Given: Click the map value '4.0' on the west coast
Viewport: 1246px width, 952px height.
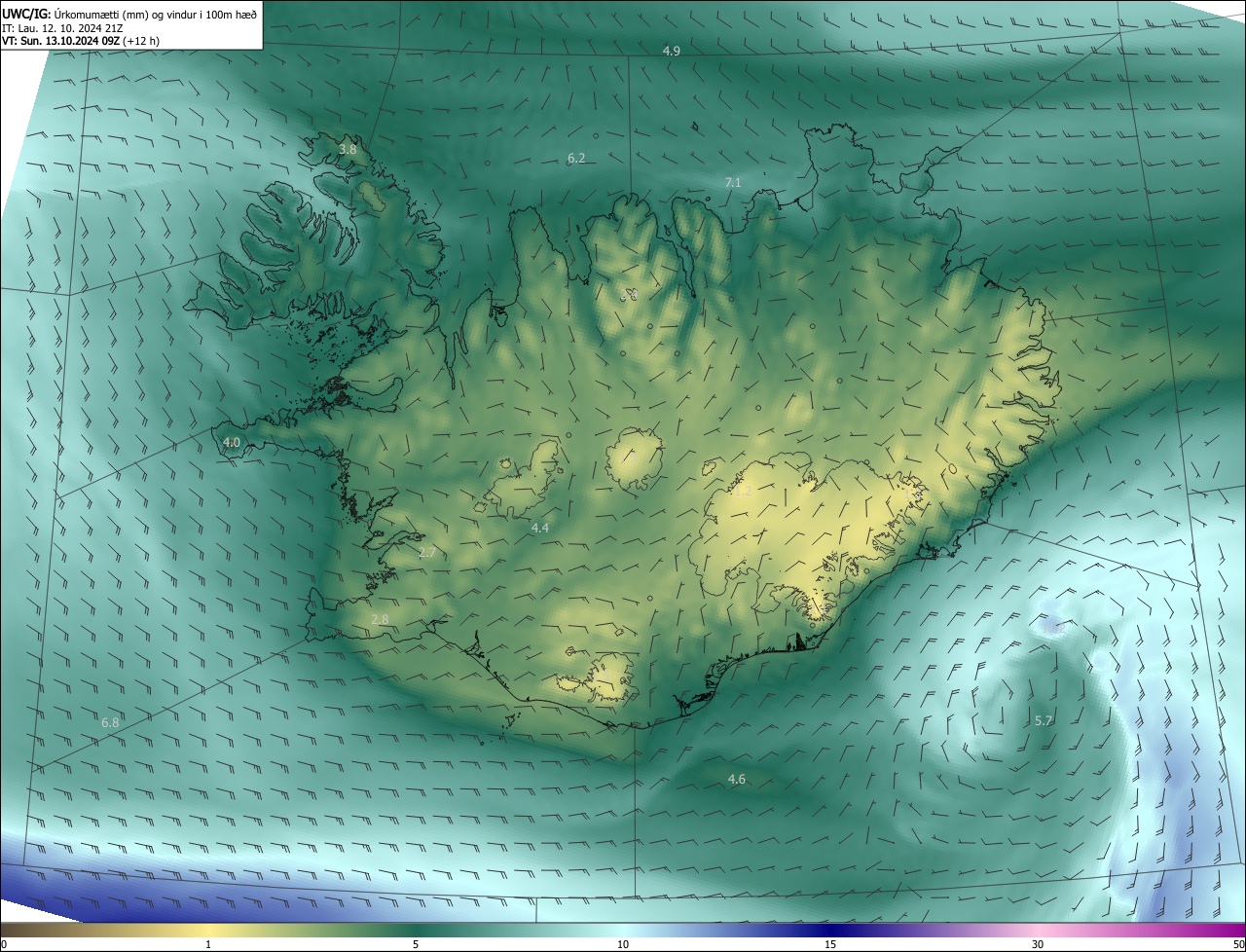Looking at the screenshot, I should pos(232,442).
